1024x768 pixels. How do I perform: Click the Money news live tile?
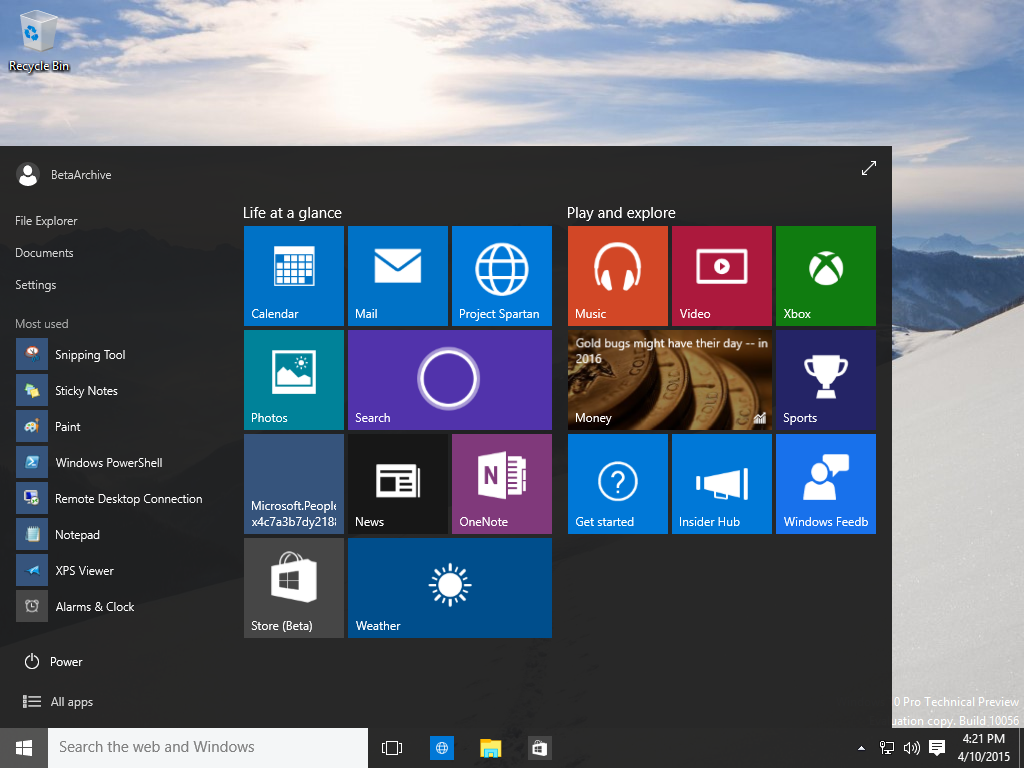click(670, 380)
